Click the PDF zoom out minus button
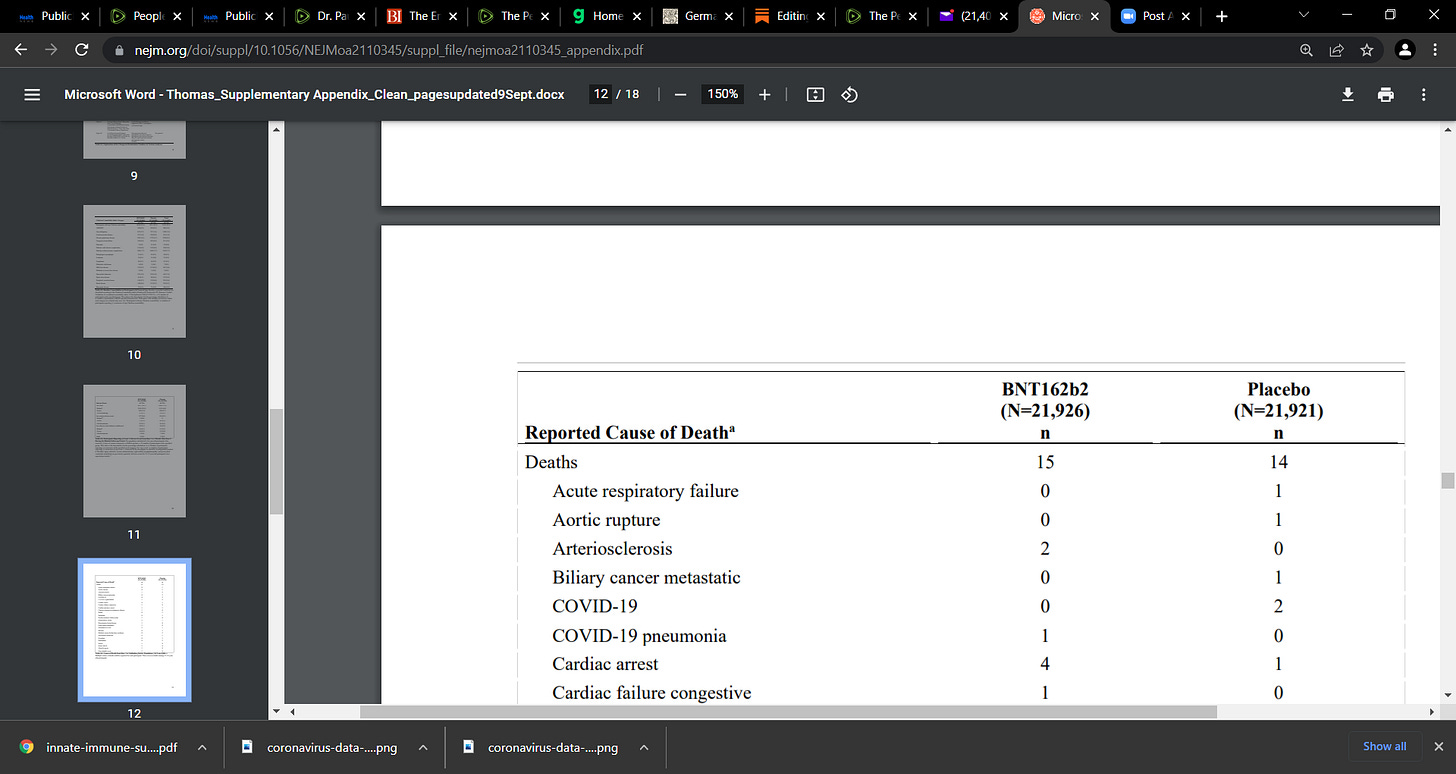The height and width of the screenshot is (774, 1456). [680, 94]
